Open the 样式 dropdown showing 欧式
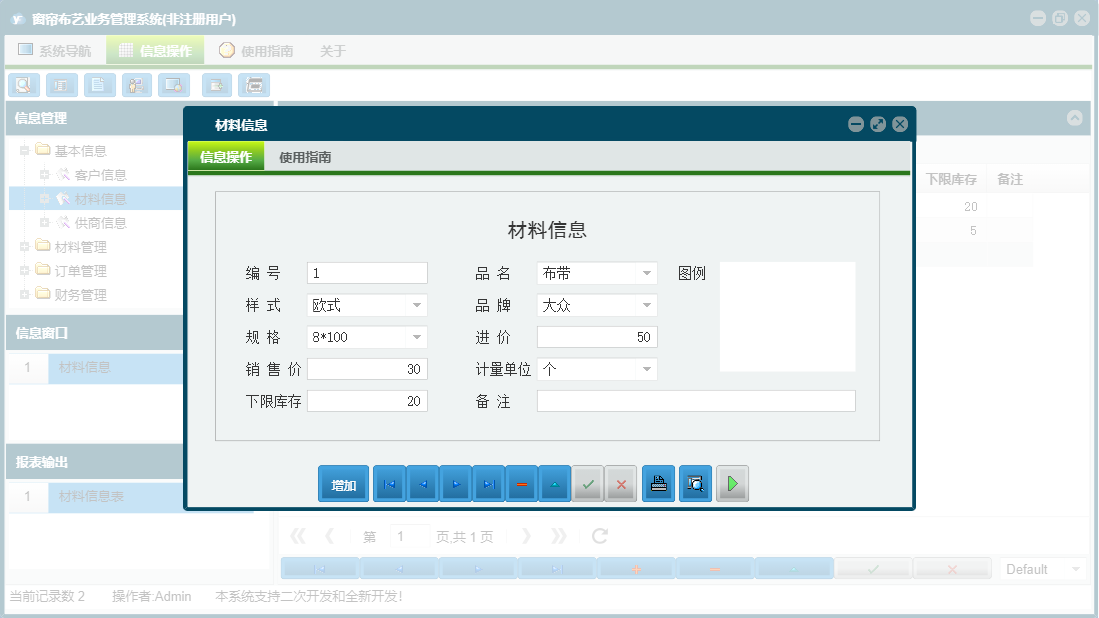Screen dimensions: 1099x618 417,305
